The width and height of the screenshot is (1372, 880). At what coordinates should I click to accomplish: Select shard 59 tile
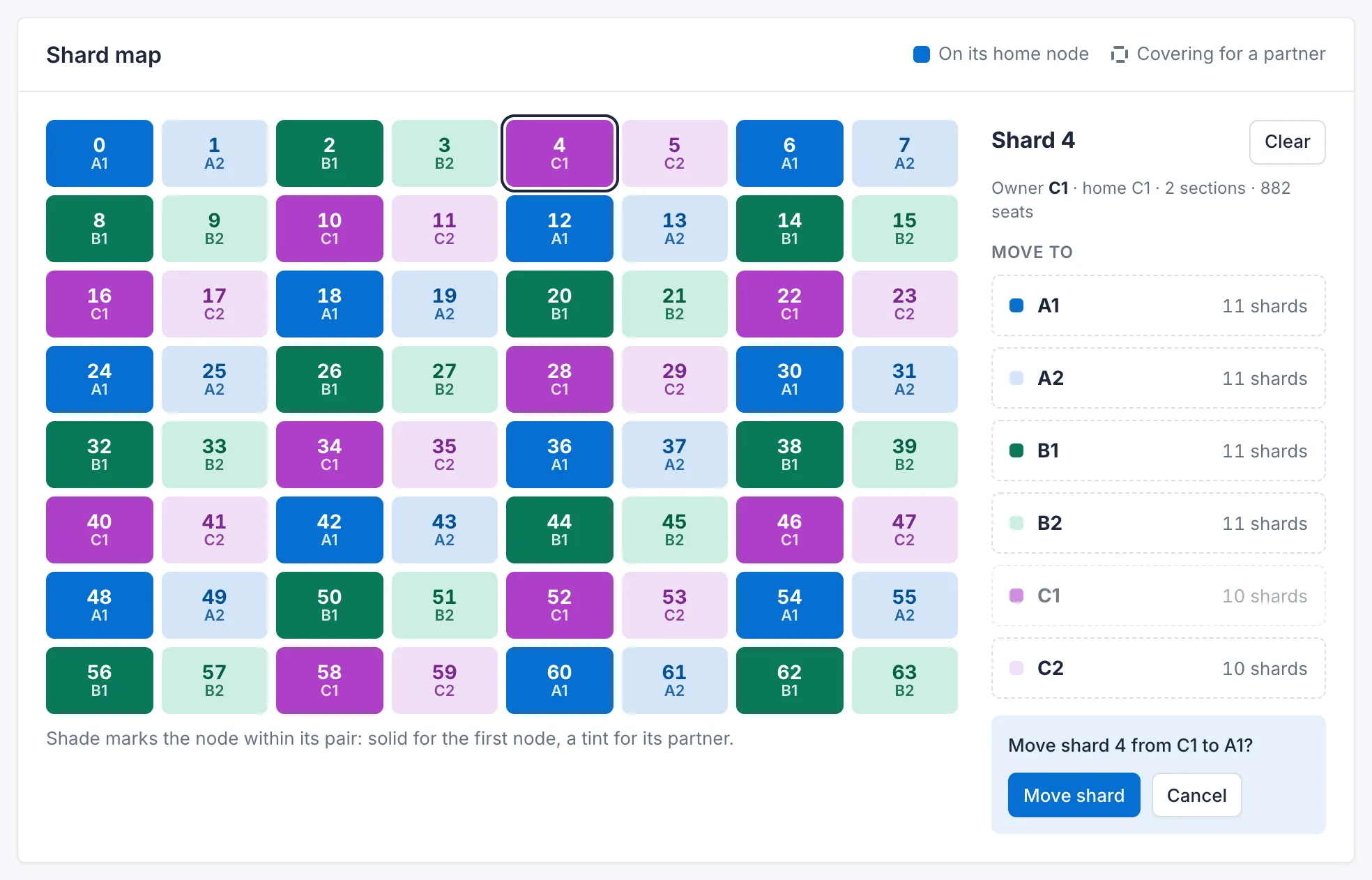445,681
